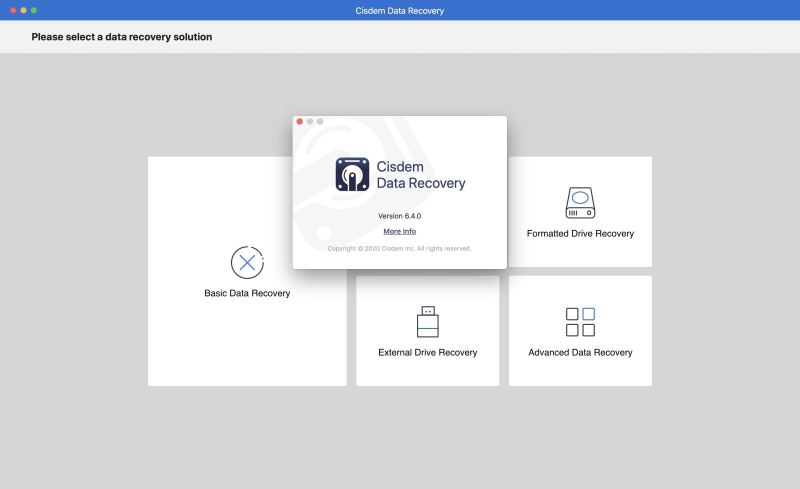
Task: Click the copyright notice in About dialog
Action: pos(399,249)
